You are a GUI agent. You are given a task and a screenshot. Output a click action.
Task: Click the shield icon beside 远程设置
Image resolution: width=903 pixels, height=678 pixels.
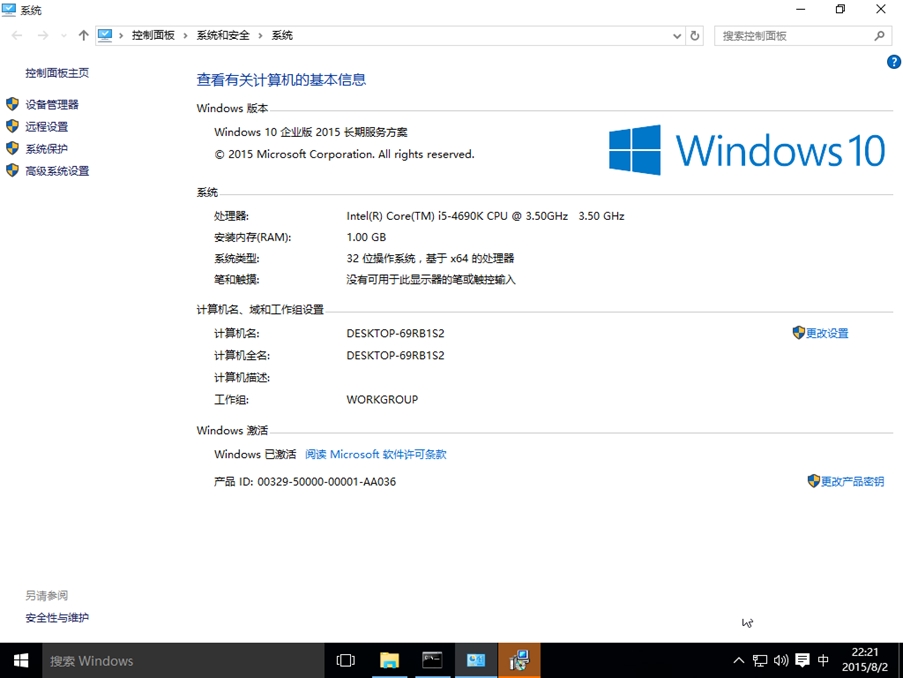(13, 126)
